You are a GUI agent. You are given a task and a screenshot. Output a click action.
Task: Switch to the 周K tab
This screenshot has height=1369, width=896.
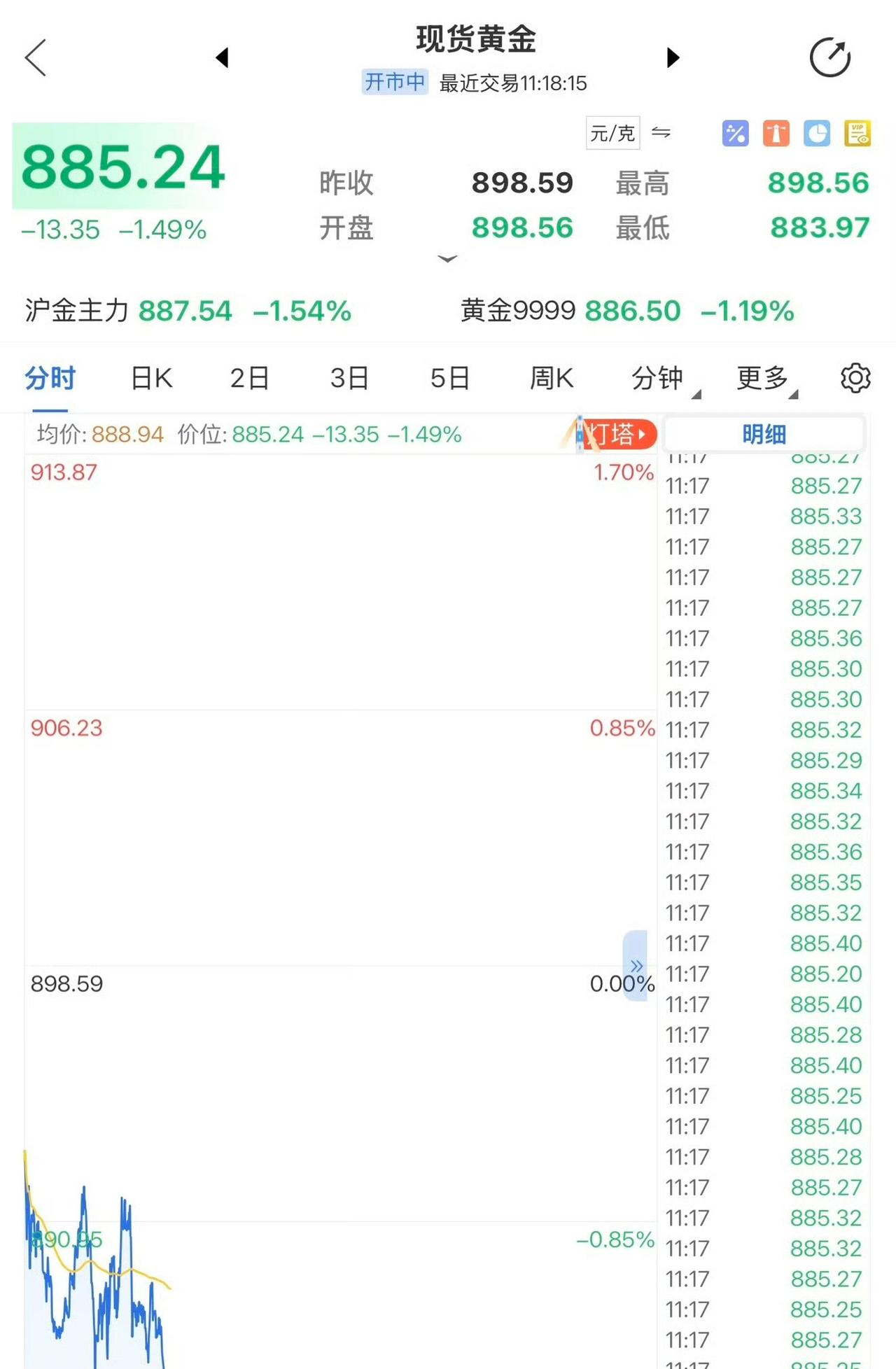tap(552, 379)
